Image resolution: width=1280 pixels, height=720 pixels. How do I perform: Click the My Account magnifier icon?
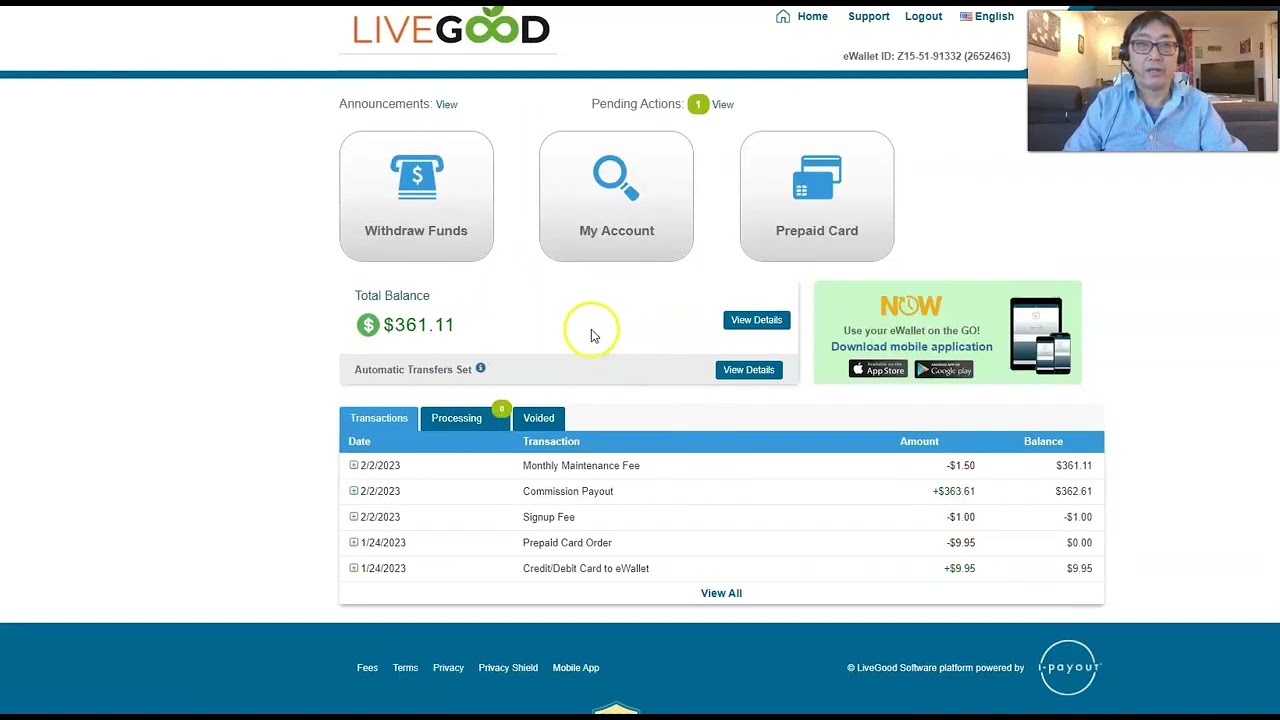[x=616, y=178]
